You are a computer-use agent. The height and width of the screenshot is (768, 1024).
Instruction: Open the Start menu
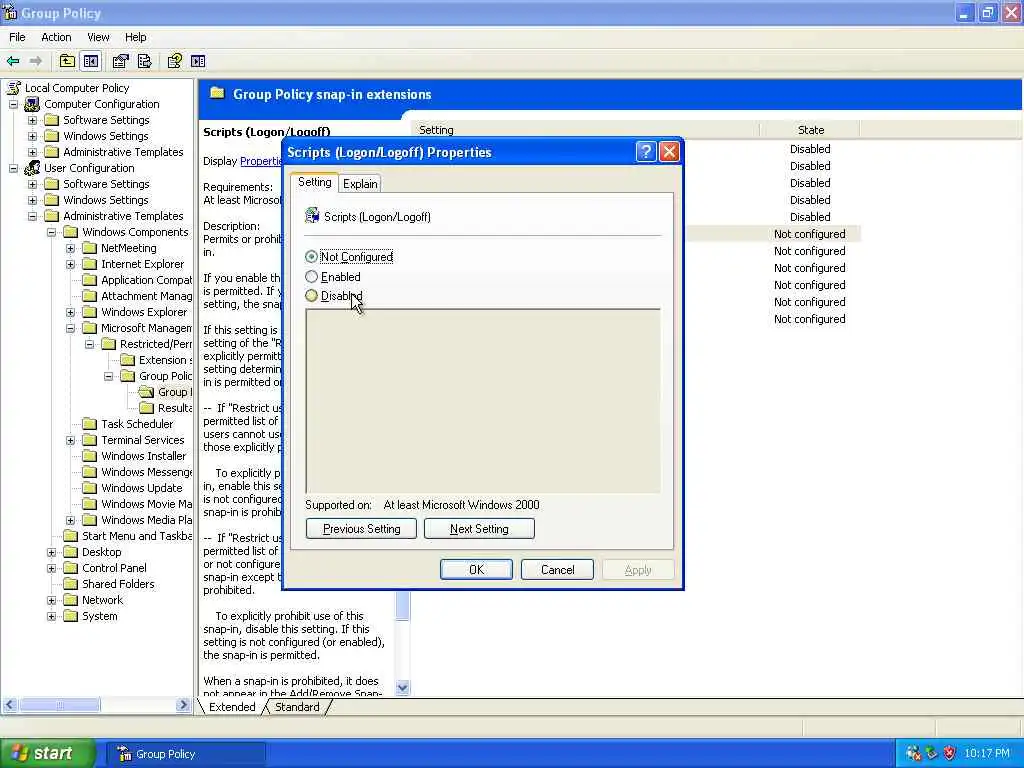[x=47, y=753]
